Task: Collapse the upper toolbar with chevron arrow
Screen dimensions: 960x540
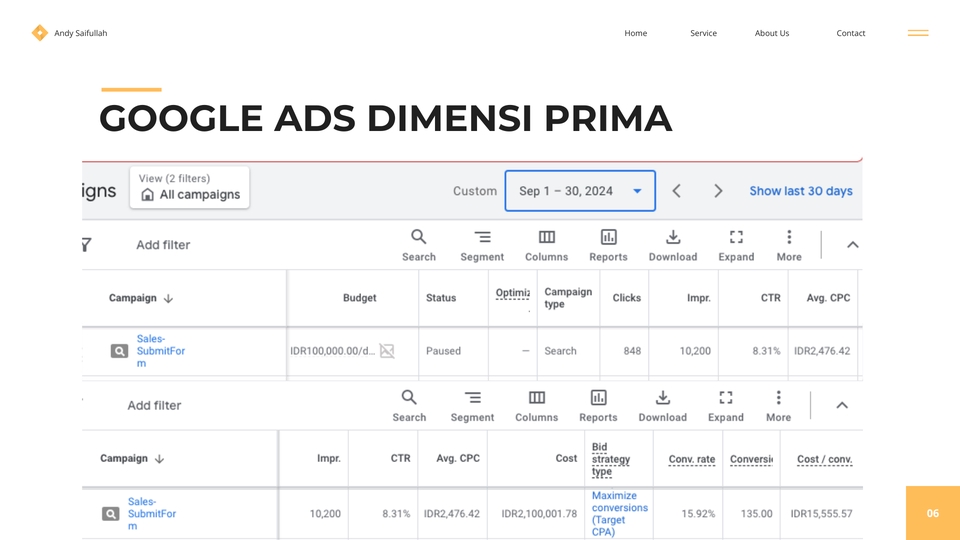Action: [852, 245]
